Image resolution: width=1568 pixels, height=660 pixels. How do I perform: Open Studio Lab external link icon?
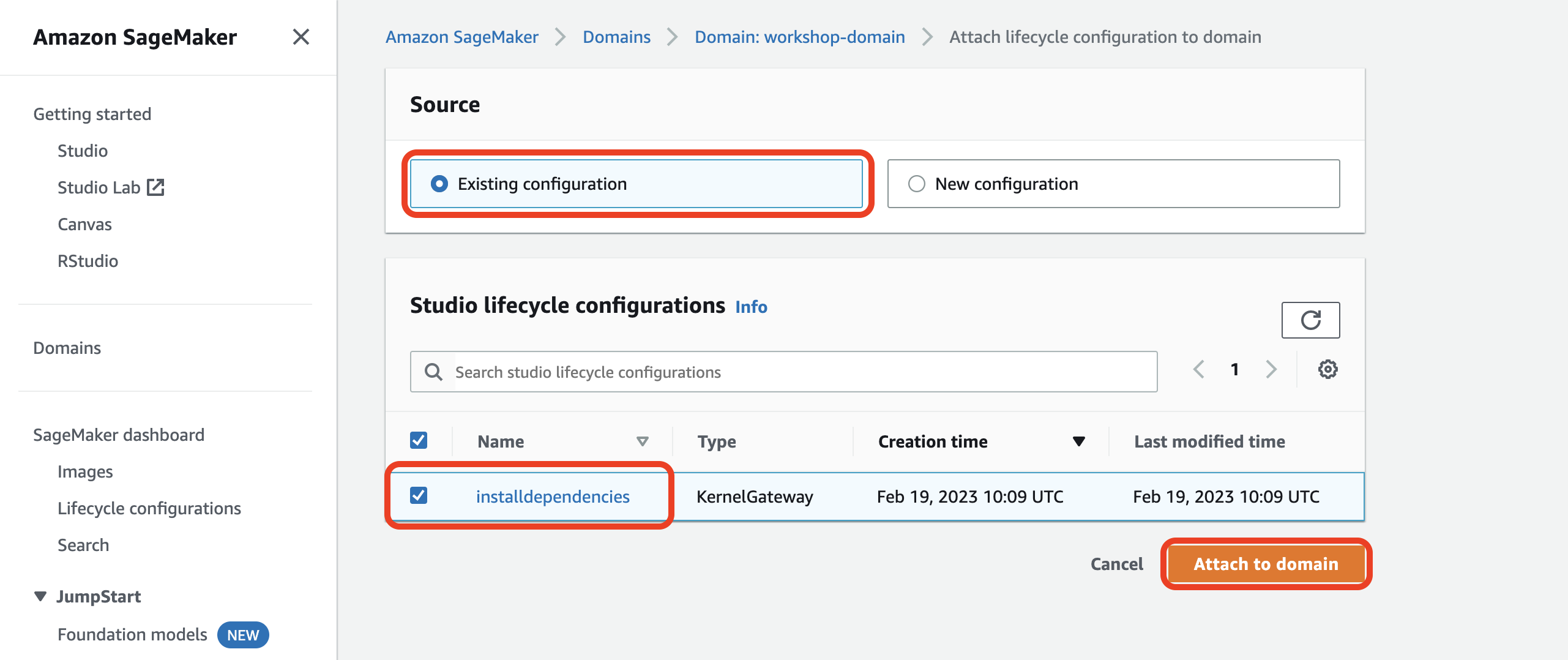point(156,187)
